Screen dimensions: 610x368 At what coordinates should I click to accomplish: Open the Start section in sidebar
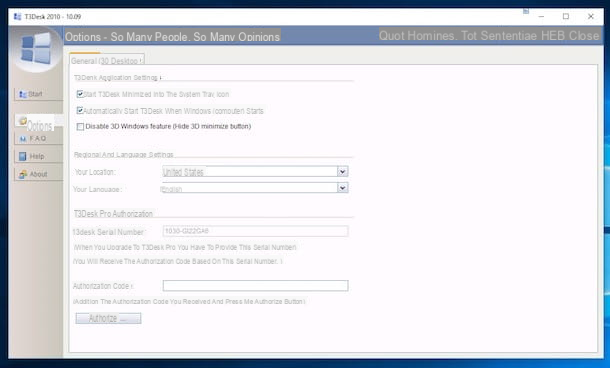(38, 94)
